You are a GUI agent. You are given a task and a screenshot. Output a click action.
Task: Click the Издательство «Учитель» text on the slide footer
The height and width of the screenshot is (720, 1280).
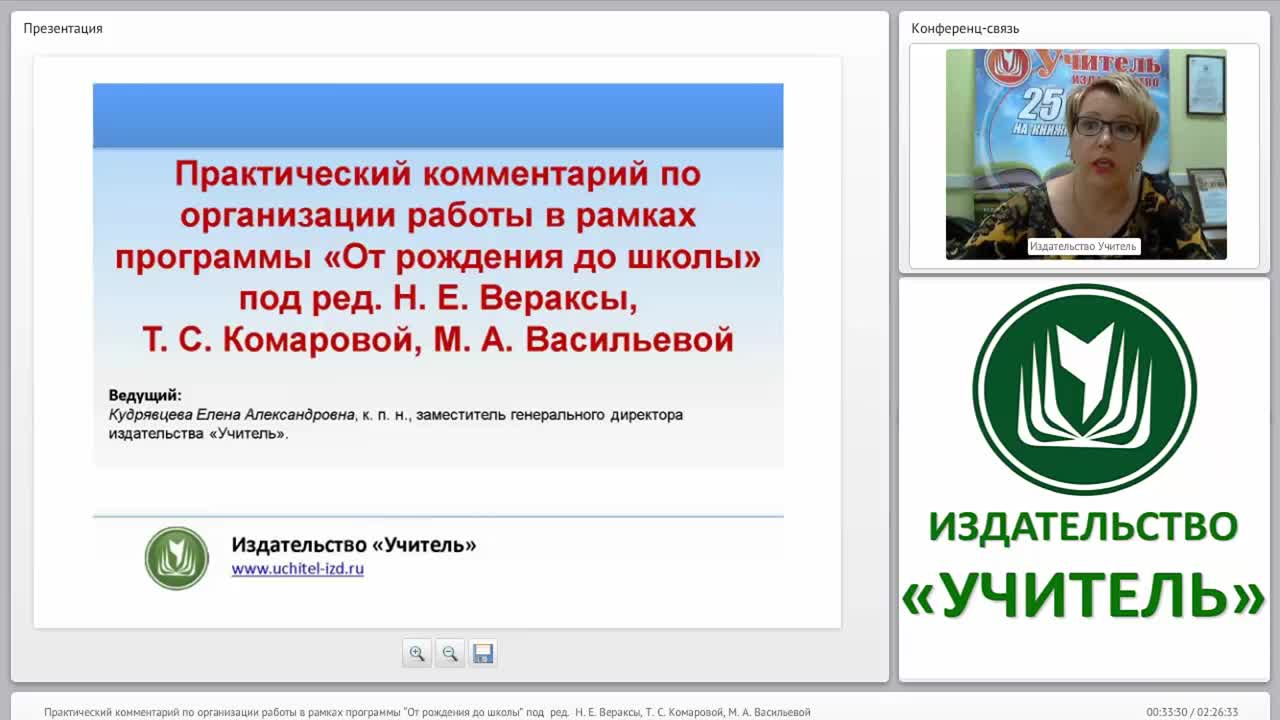point(354,545)
